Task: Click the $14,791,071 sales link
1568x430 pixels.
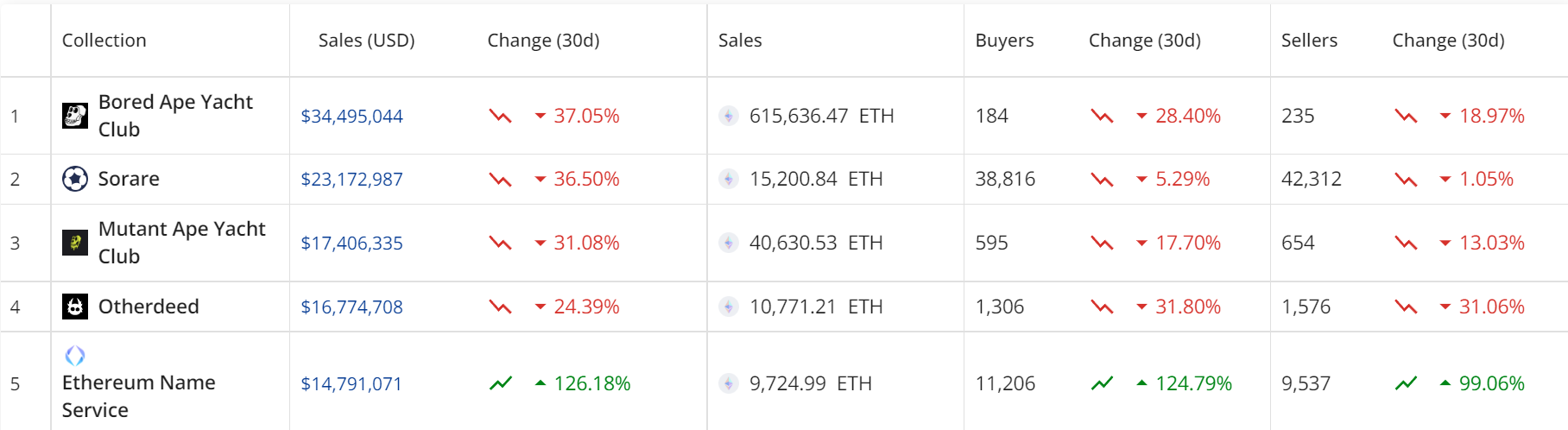Action: pos(351,384)
